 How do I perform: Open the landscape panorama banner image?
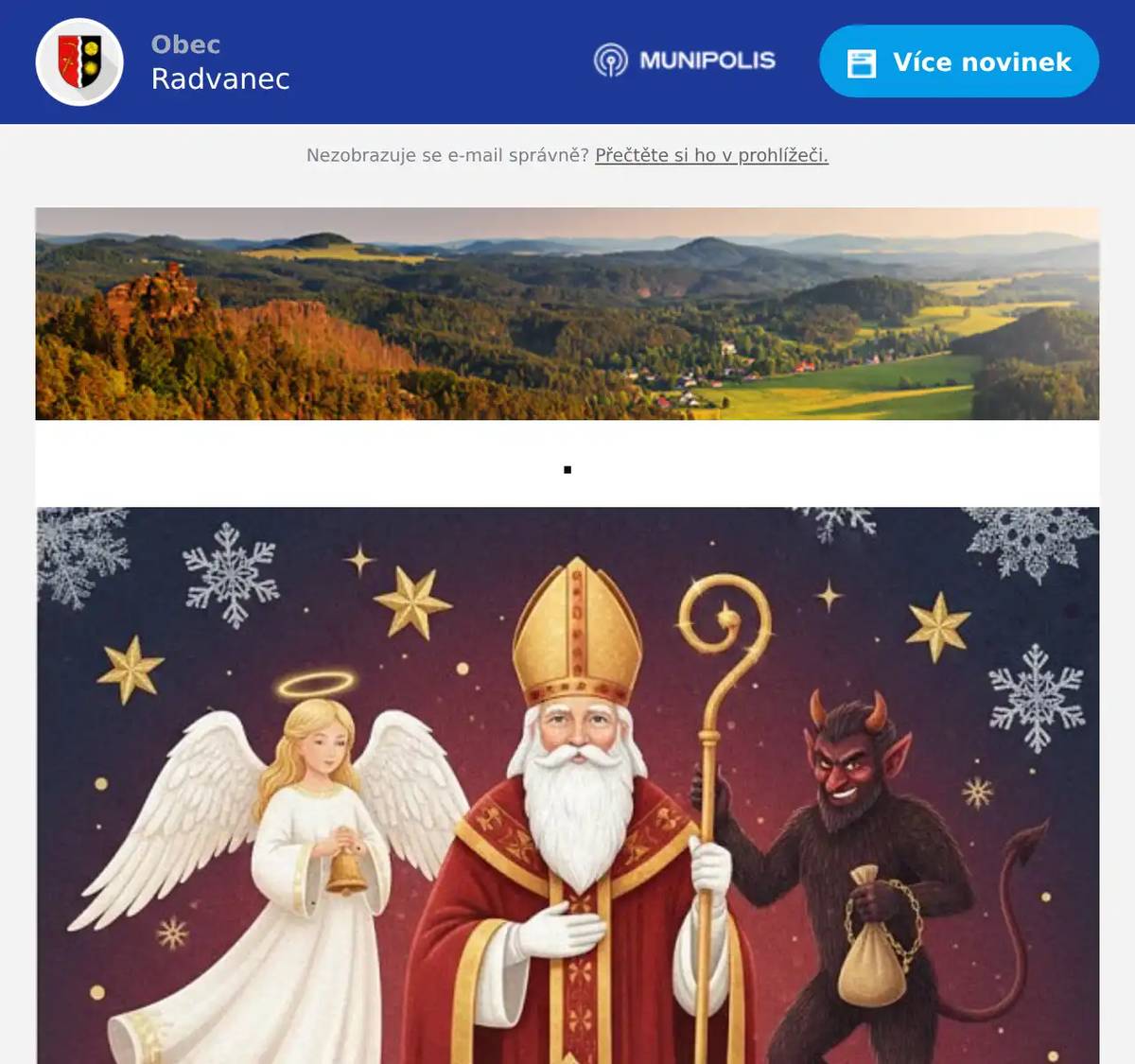click(567, 313)
